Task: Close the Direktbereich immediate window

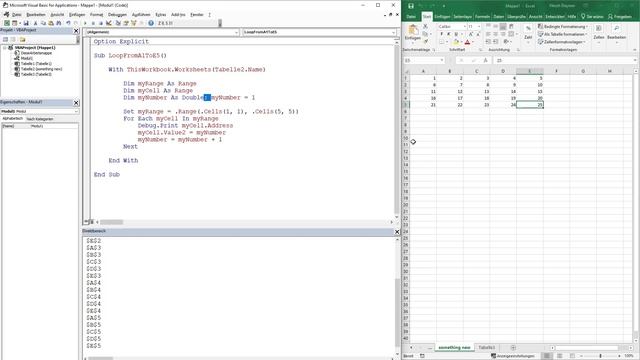Action: tap(397, 231)
